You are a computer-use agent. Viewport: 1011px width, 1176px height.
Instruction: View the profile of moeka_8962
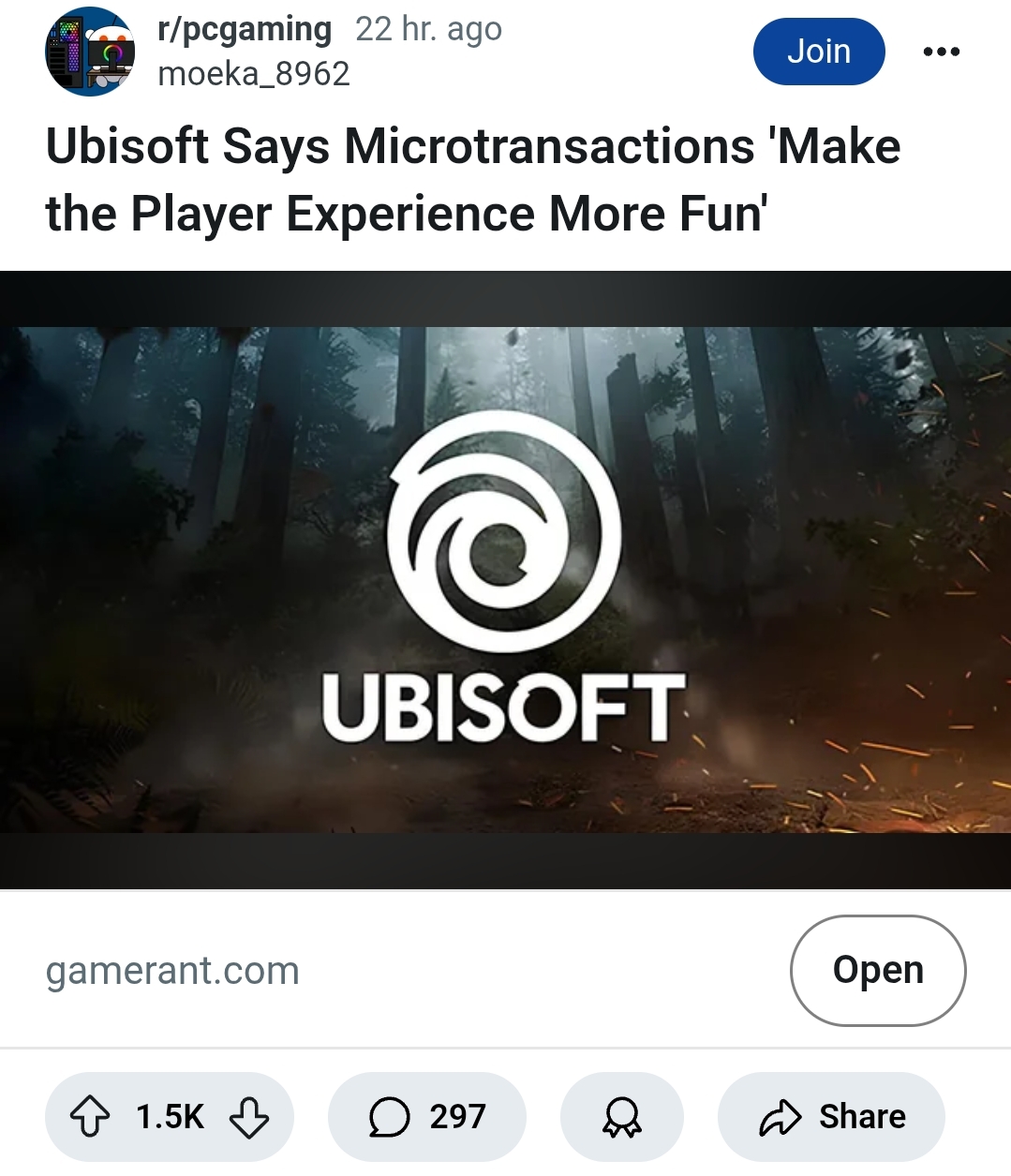[x=254, y=74]
